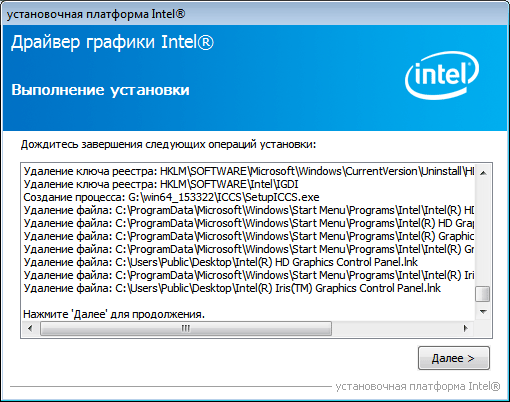
Task: Click the vertical scrollbar down arrow
Action: pos(483,312)
